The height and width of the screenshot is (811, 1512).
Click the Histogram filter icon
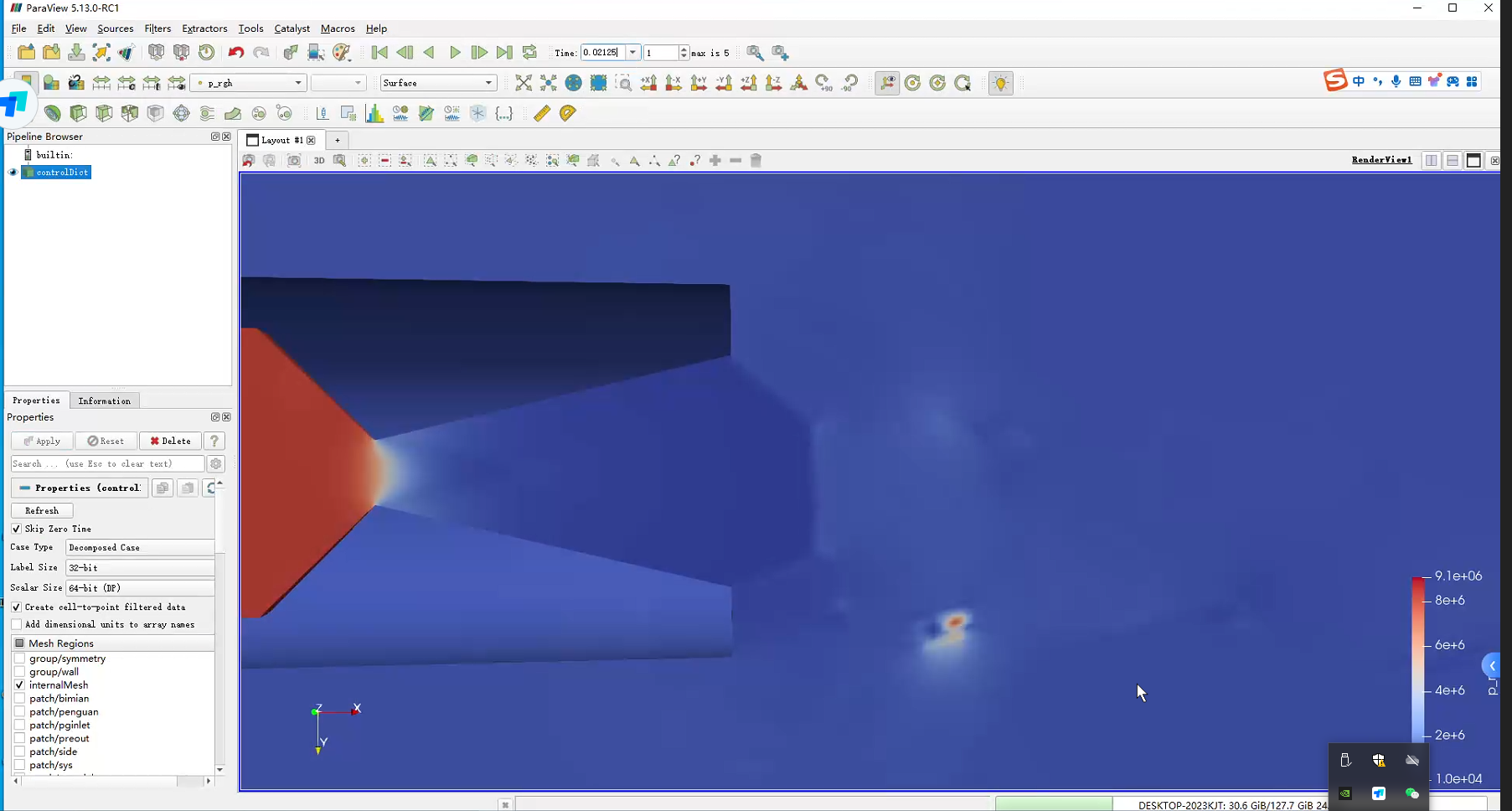[374, 113]
